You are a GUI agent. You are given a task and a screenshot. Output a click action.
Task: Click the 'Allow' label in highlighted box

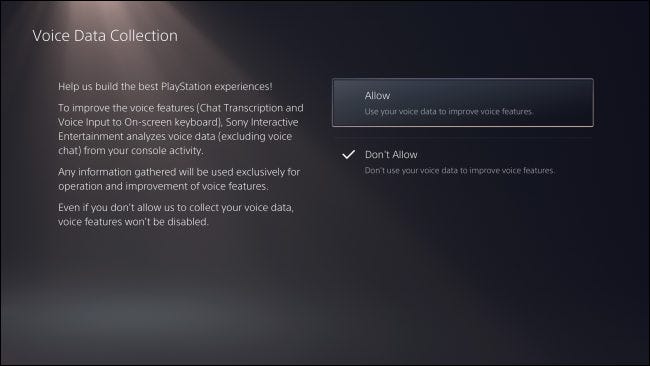377,96
